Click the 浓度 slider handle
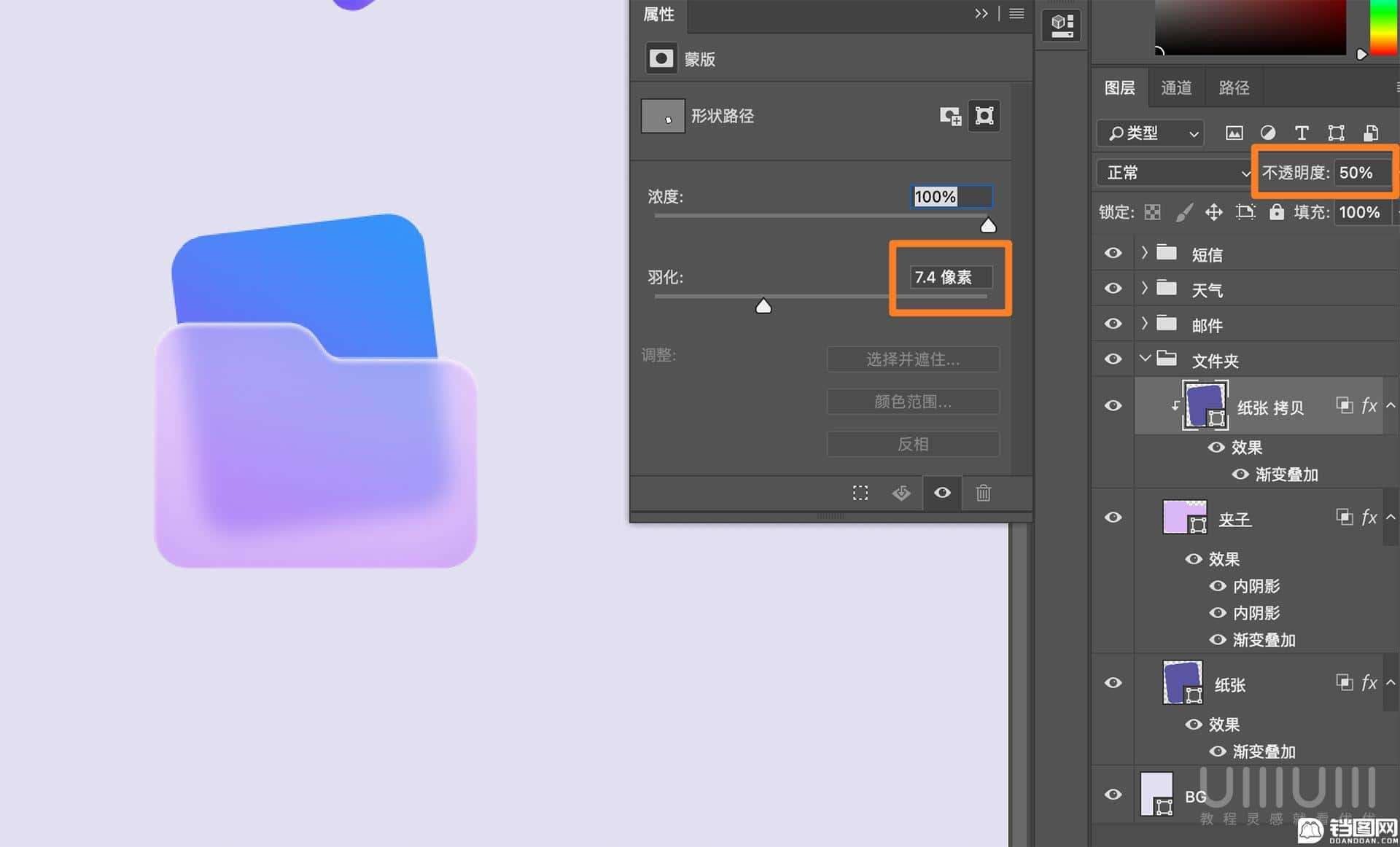The image size is (1400, 847). (x=988, y=226)
